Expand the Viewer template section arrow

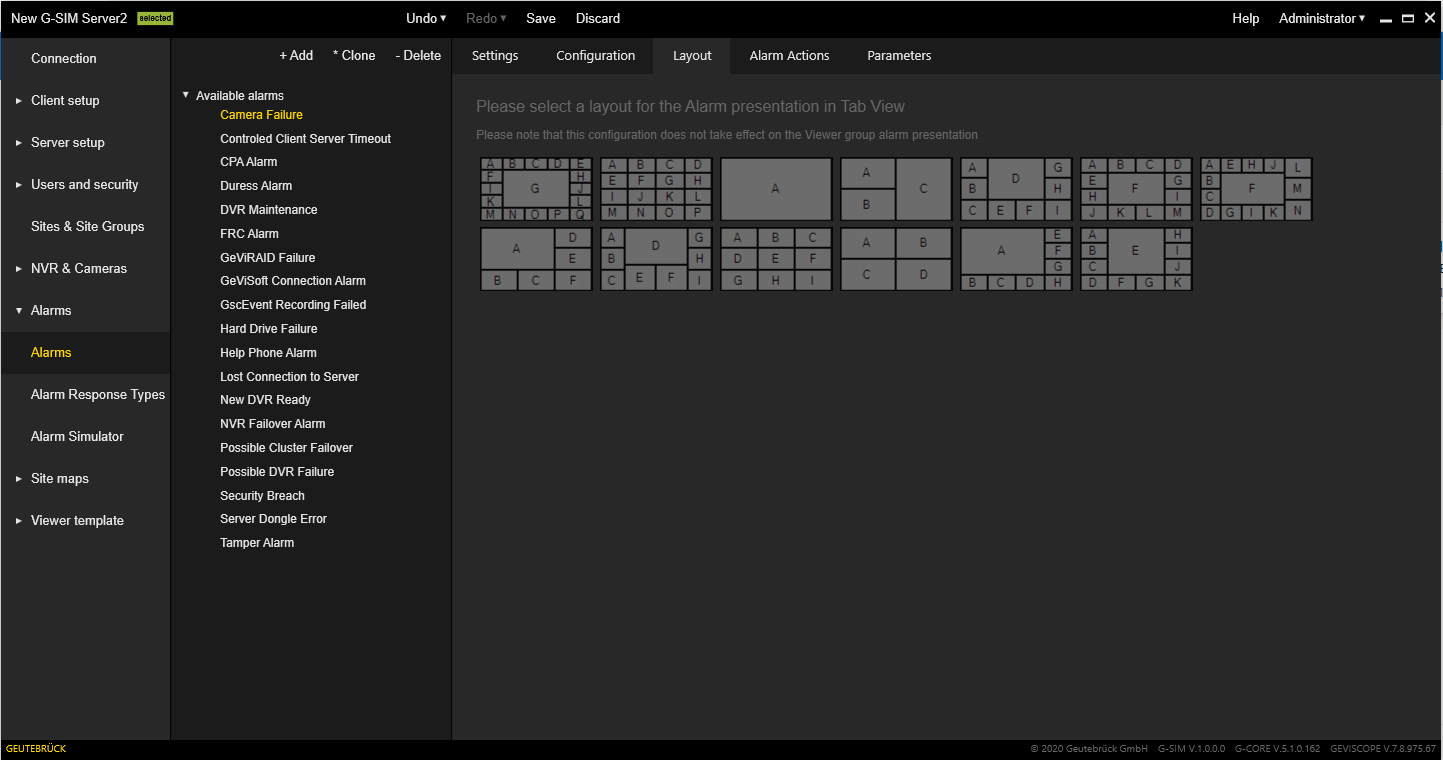[x=18, y=520]
